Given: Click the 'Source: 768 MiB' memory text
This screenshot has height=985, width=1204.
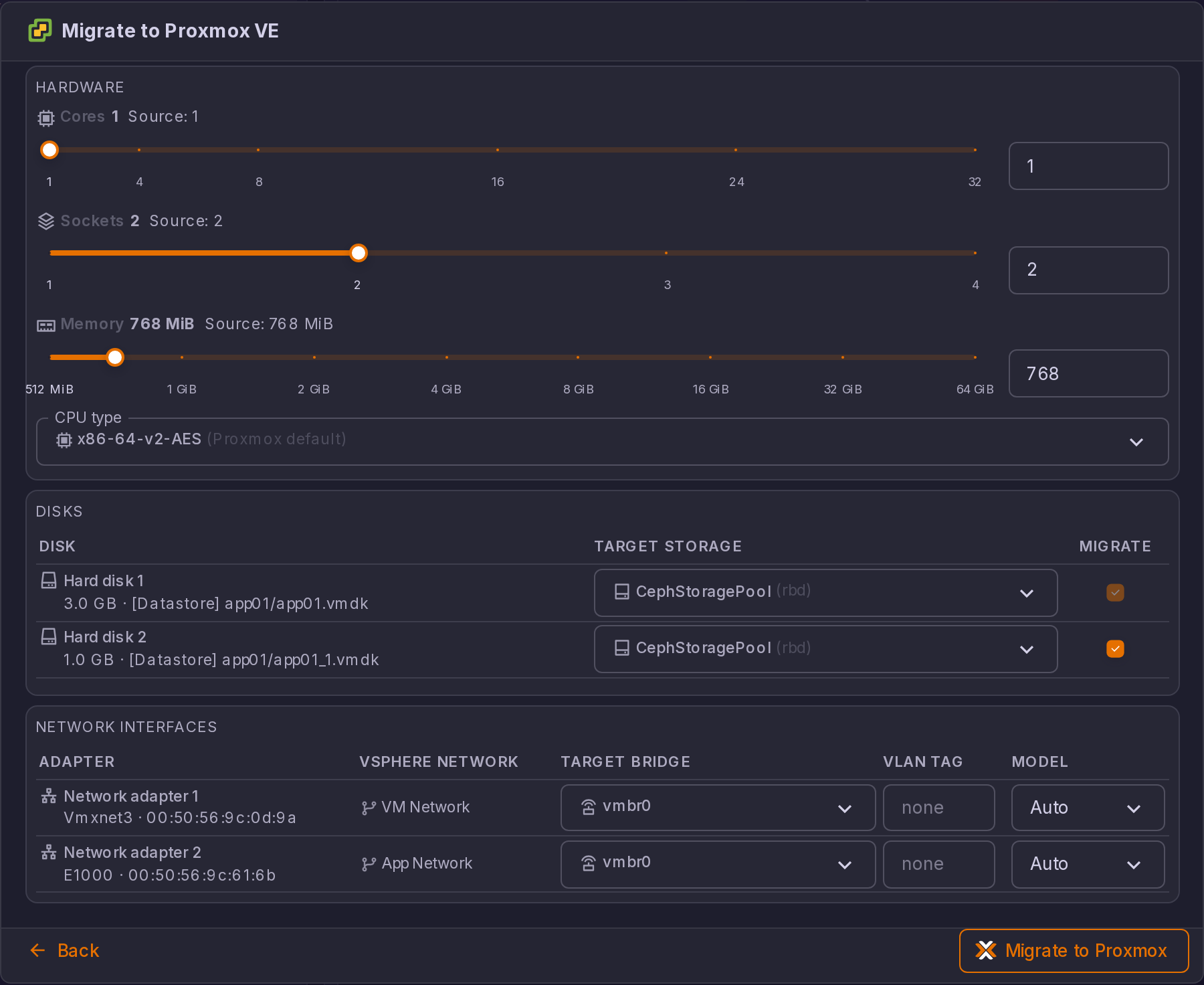Looking at the screenshot, I should (x=269, y=324).
